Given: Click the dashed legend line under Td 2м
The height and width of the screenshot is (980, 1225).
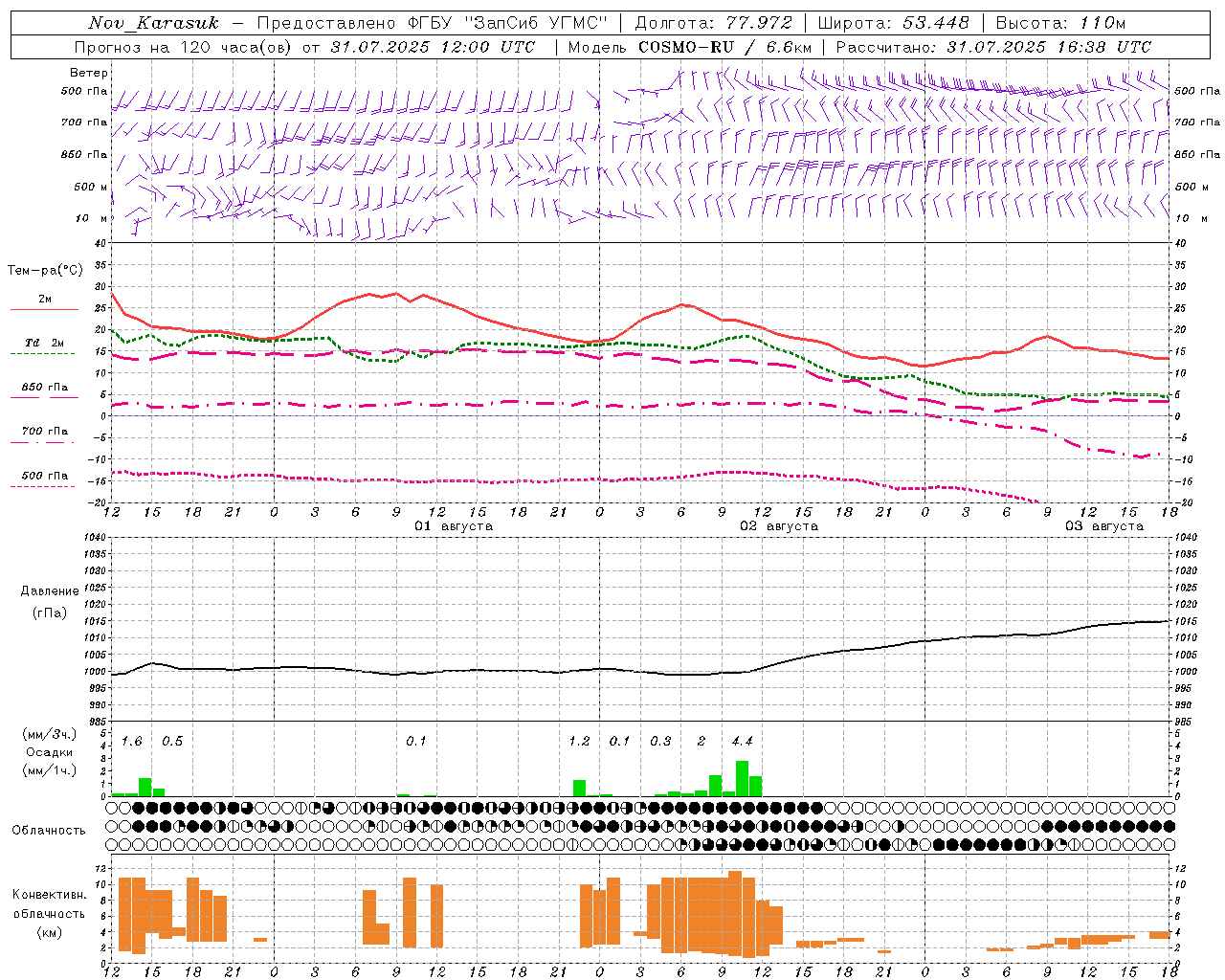Looking at the screenshot, I should [42, 353].
